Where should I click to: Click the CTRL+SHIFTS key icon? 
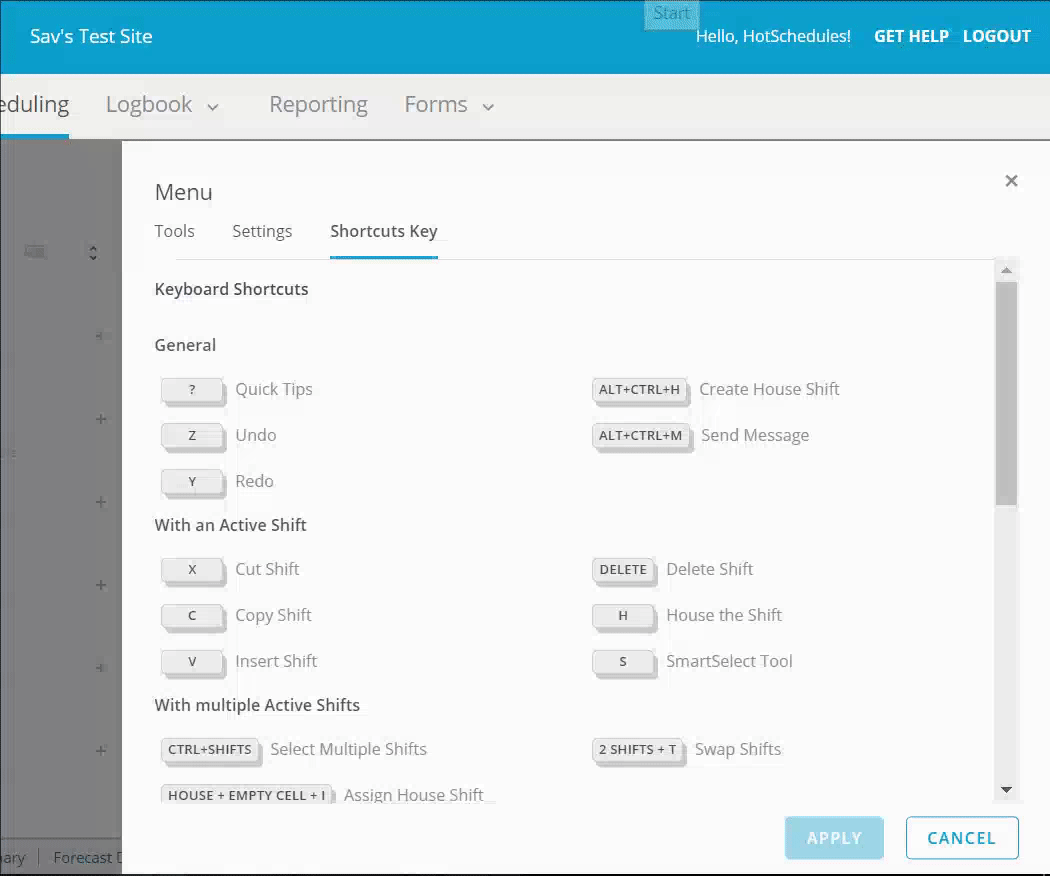[210, 750]
